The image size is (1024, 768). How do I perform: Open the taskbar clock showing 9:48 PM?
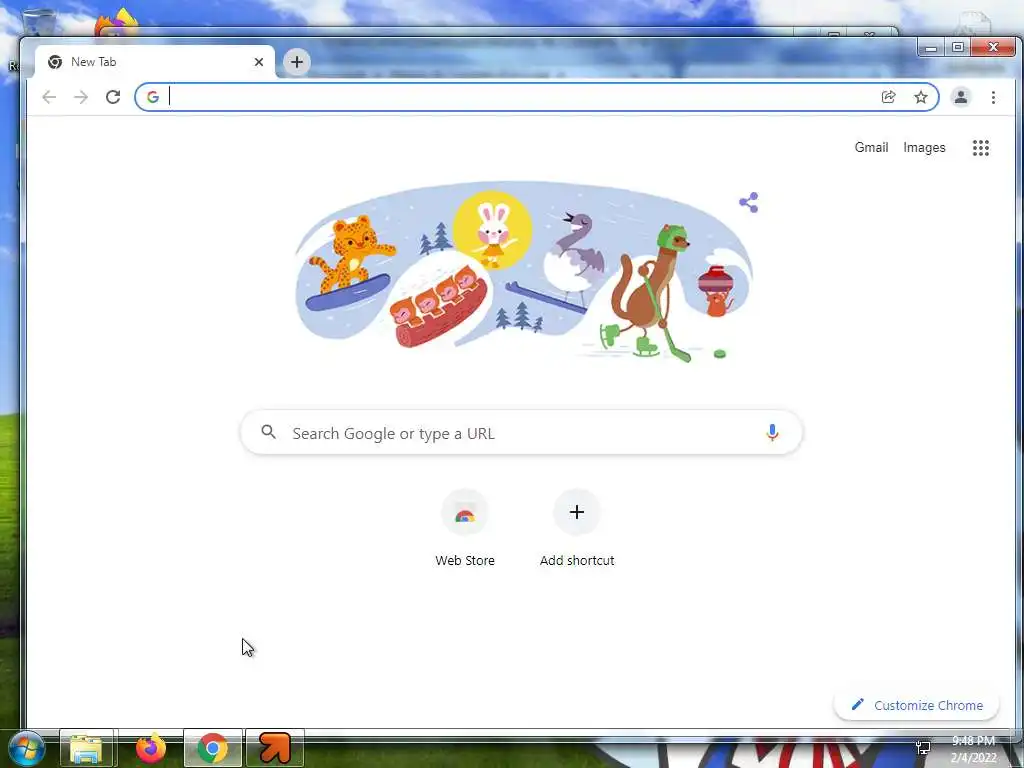click(973, 749)
